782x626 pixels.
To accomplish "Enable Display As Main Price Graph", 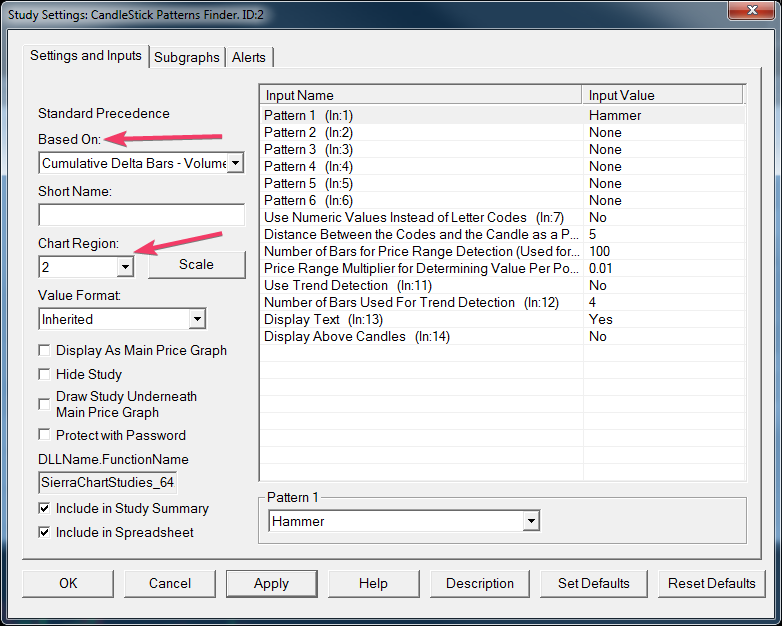I will coord(44,350).
